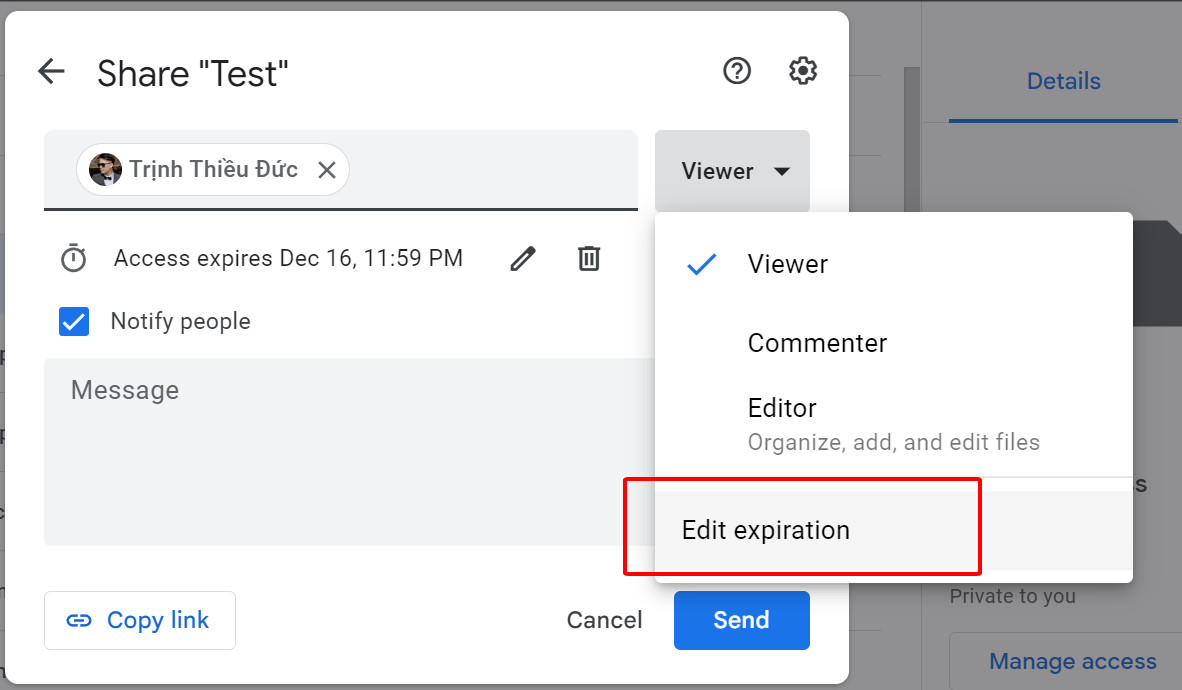Open the Viewer role dropdown

(732, 170)
